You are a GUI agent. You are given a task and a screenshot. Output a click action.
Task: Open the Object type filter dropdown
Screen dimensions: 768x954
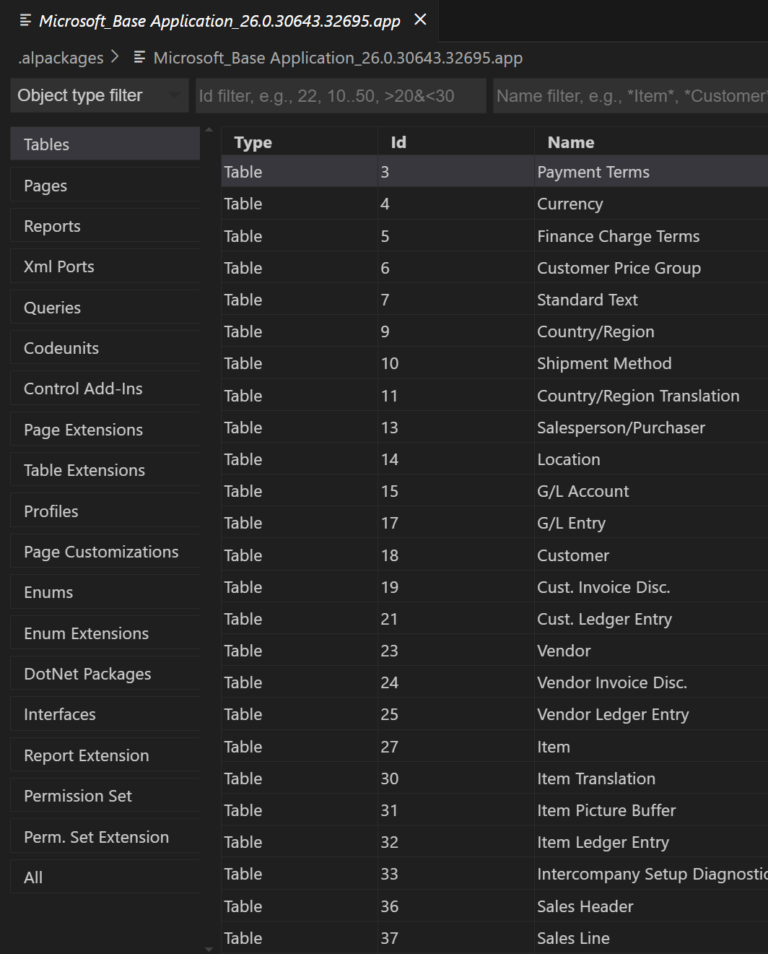click(x=97, y=95)
